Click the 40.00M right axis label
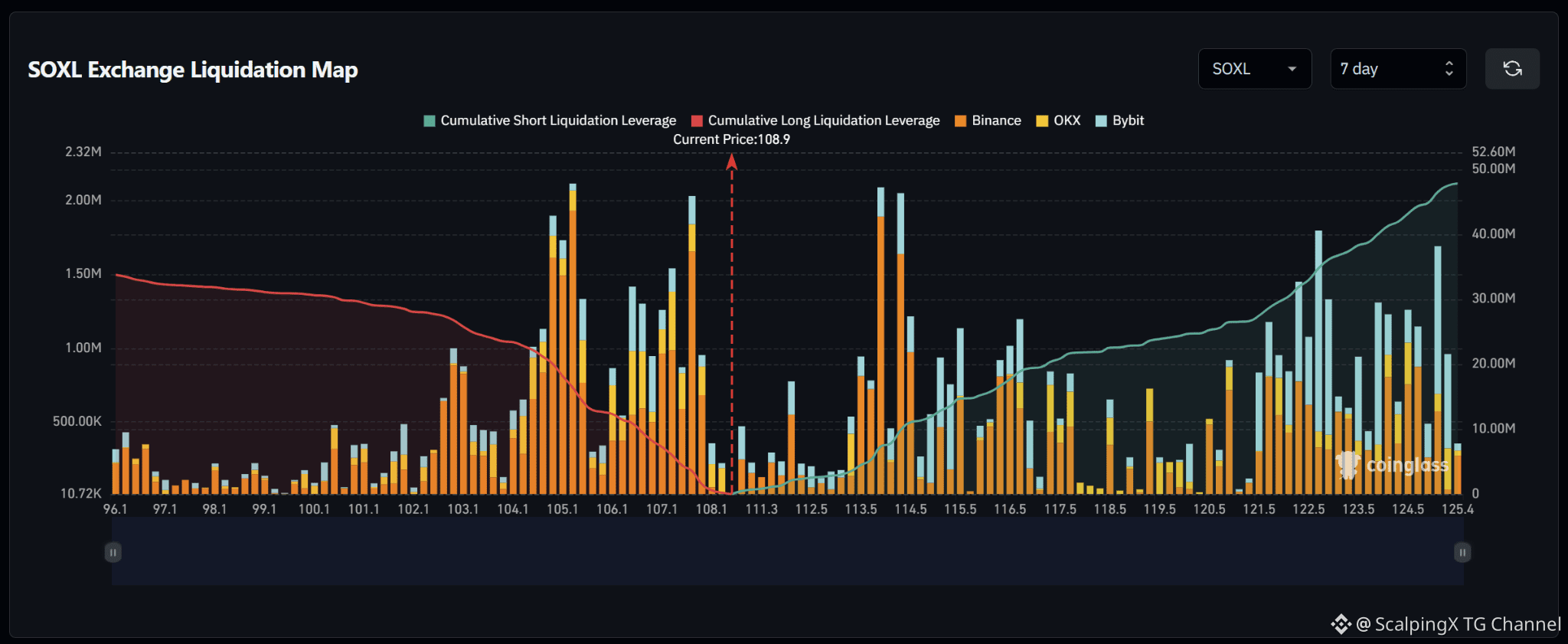1568x644 pixels. pos(1494,234)
